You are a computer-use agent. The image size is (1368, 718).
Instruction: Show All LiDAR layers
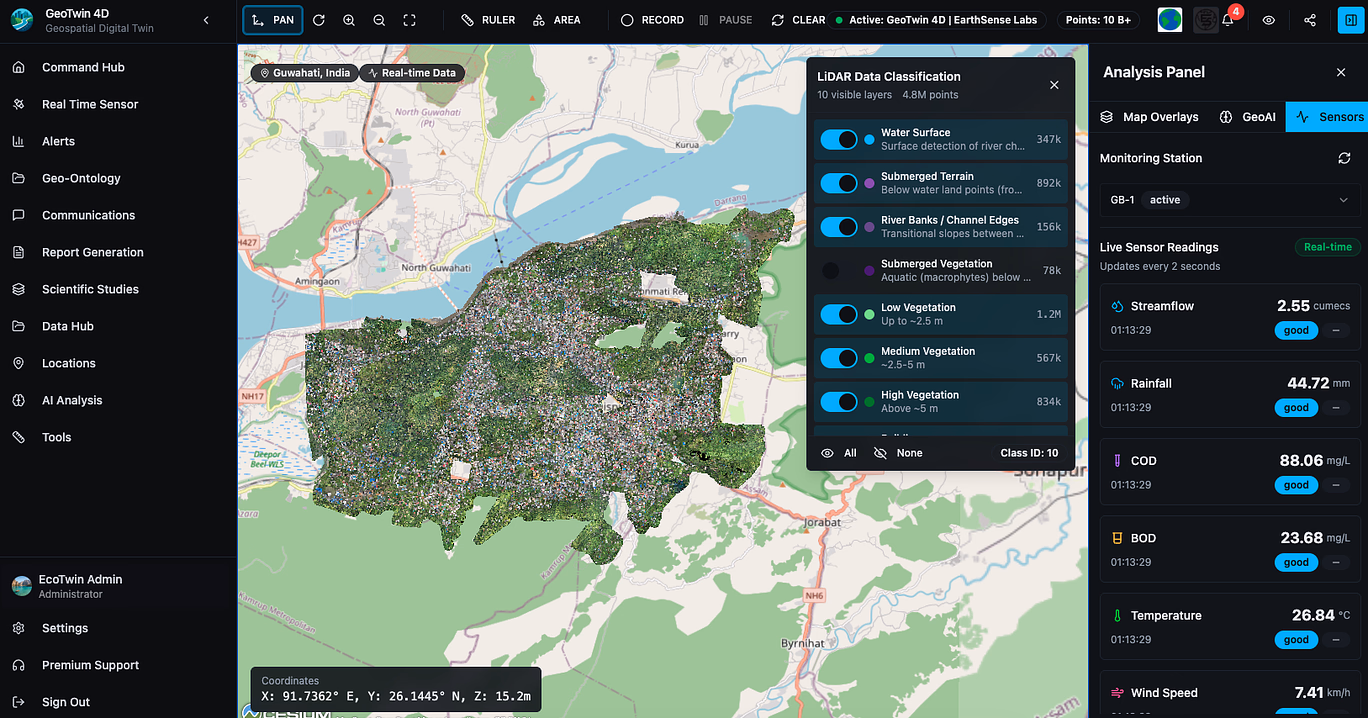pos(839,453)
